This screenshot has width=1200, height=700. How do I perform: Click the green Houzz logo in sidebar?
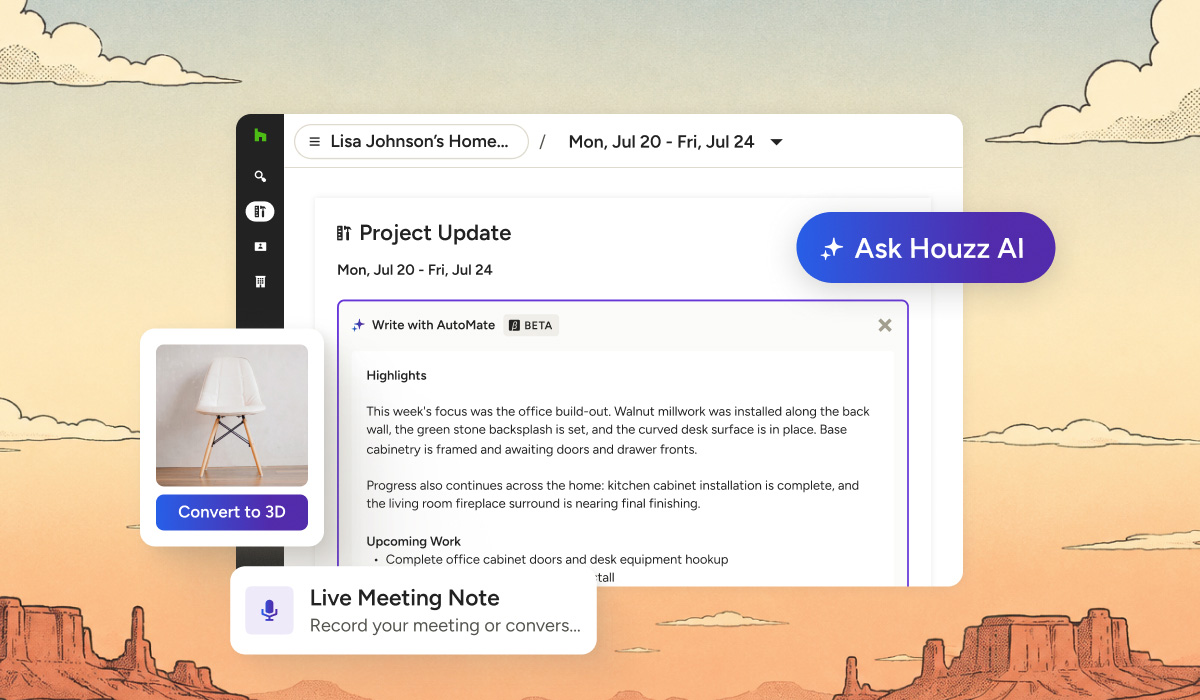[260, 135]
